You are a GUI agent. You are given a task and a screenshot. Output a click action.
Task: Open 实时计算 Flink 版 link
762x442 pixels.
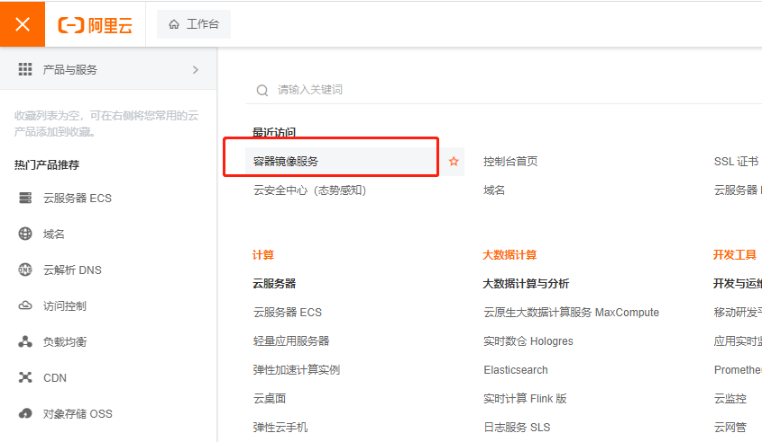pyautogui.click(x=525, y=398)
